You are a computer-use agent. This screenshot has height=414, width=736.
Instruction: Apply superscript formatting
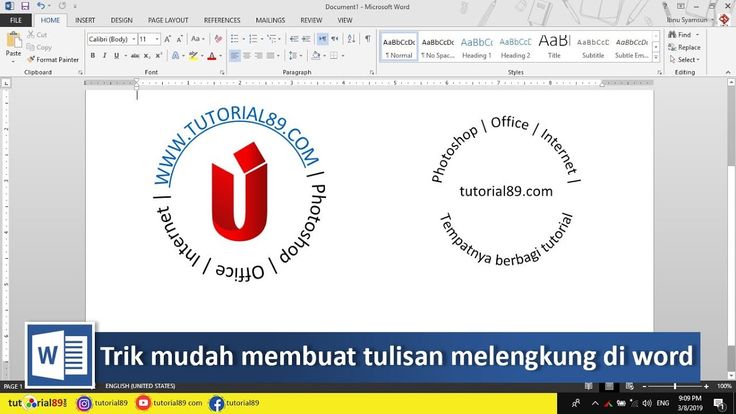pos(159,56)
